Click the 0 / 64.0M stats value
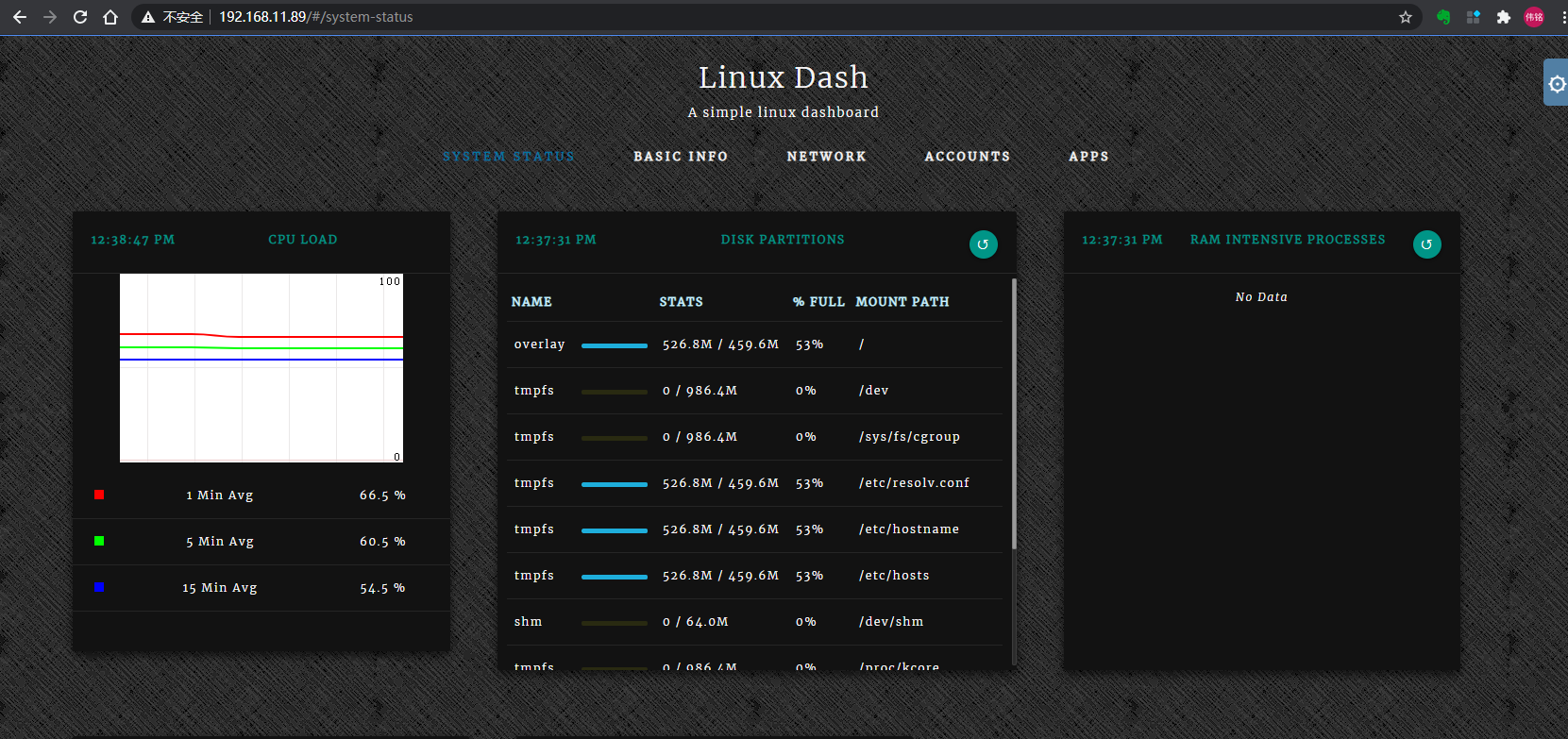The image size is (1568, 739). [695, 622]
